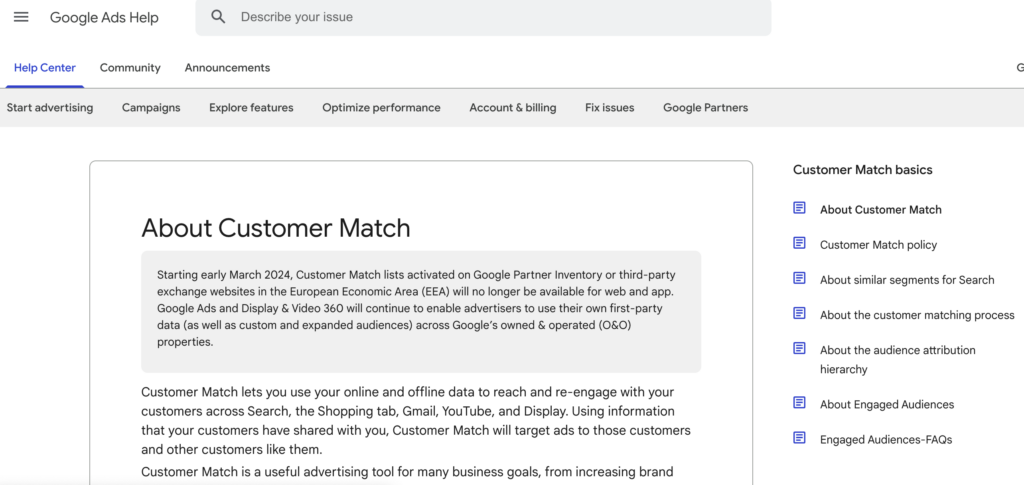Image resolution: width=1024 pixels, height=485 pixels.
Task: Open the Account & billing menu
Action: pos(513,108)
